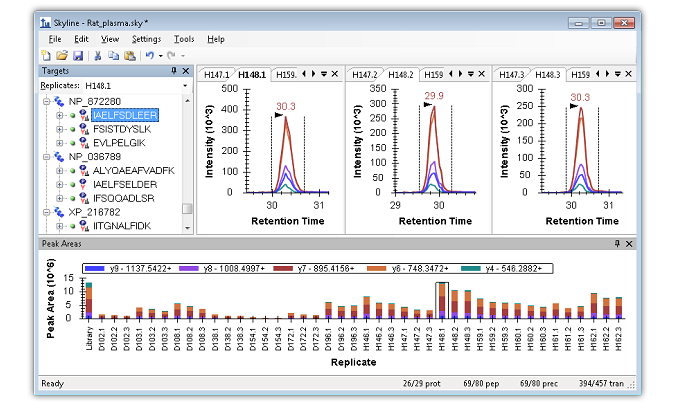
Task: Click the Library bar in Peak Areas chart
Action: point(88,300)
